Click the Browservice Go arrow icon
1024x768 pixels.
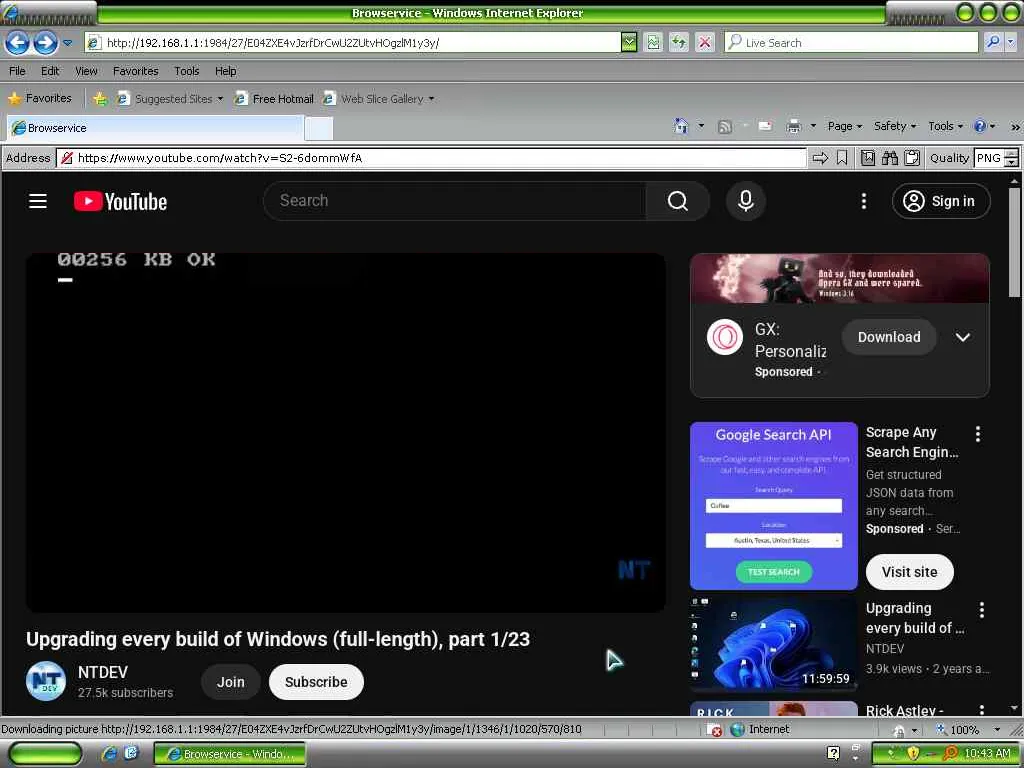click(820, 158)
